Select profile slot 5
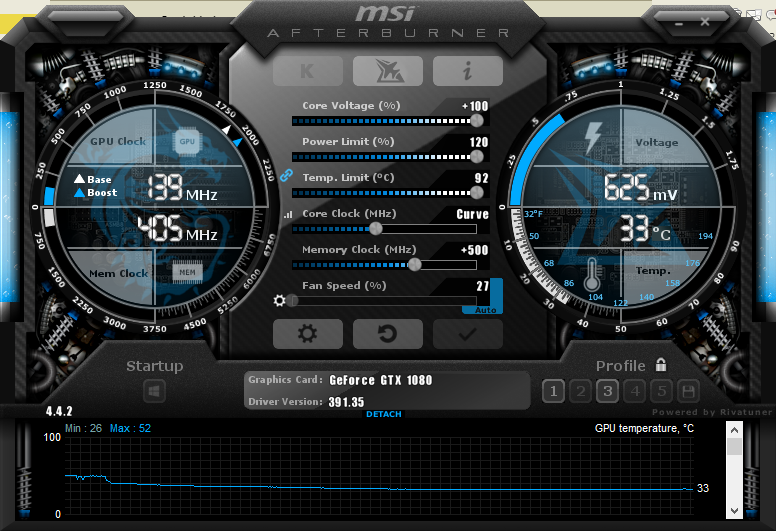776x531 pixels. [x=661, y=391]
